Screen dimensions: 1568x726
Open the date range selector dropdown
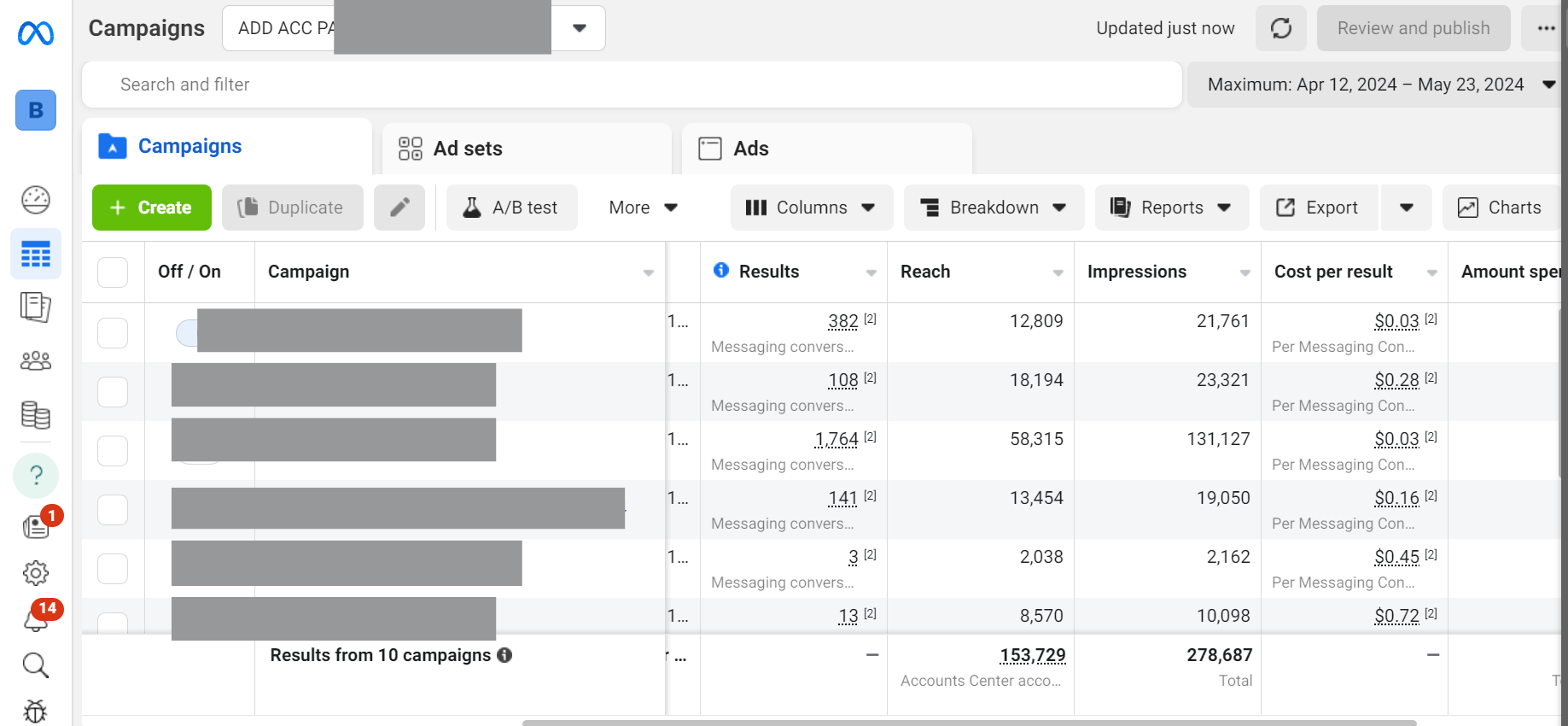(x=1376, y=85)
